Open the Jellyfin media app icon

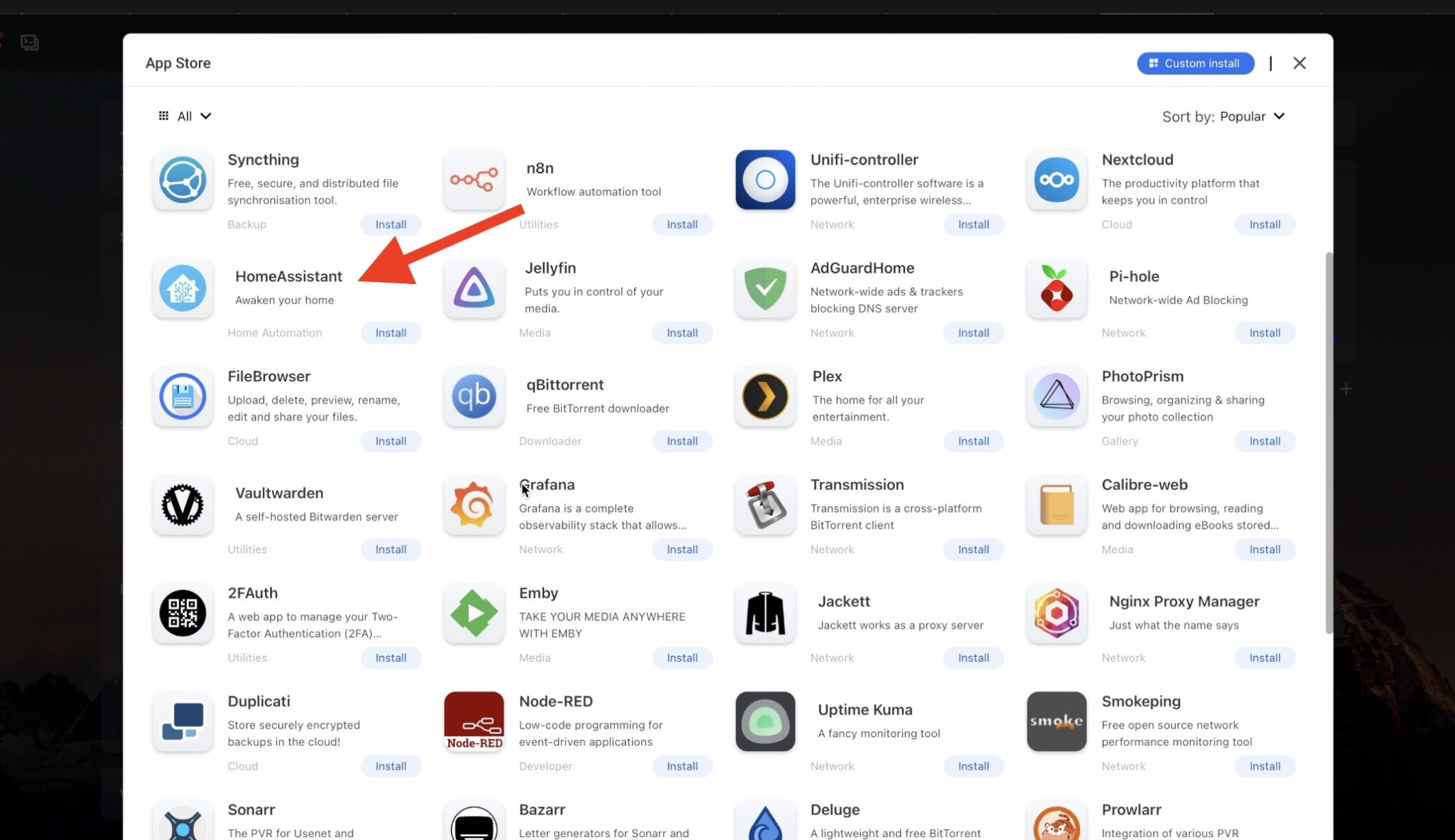(x=474, y=288)
